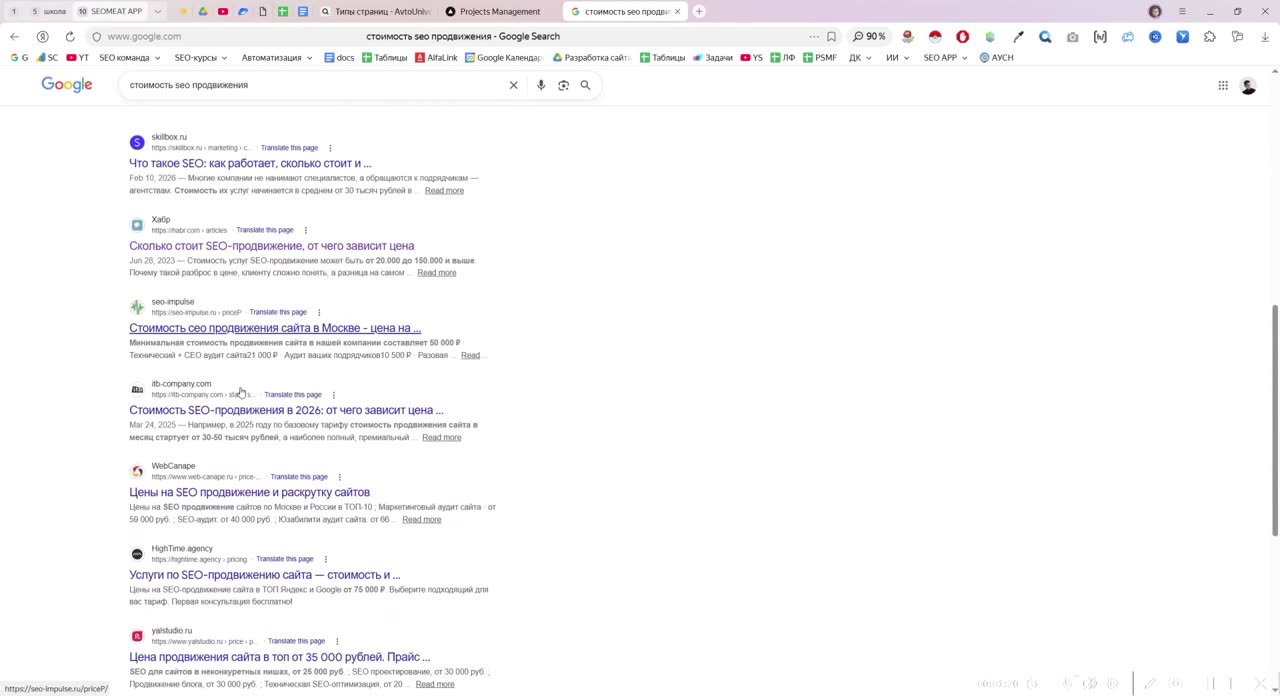Open the browser main menu
The width and height of the screenshot is (1280, 696).
pyautogui.click(x=1182, y=12)
